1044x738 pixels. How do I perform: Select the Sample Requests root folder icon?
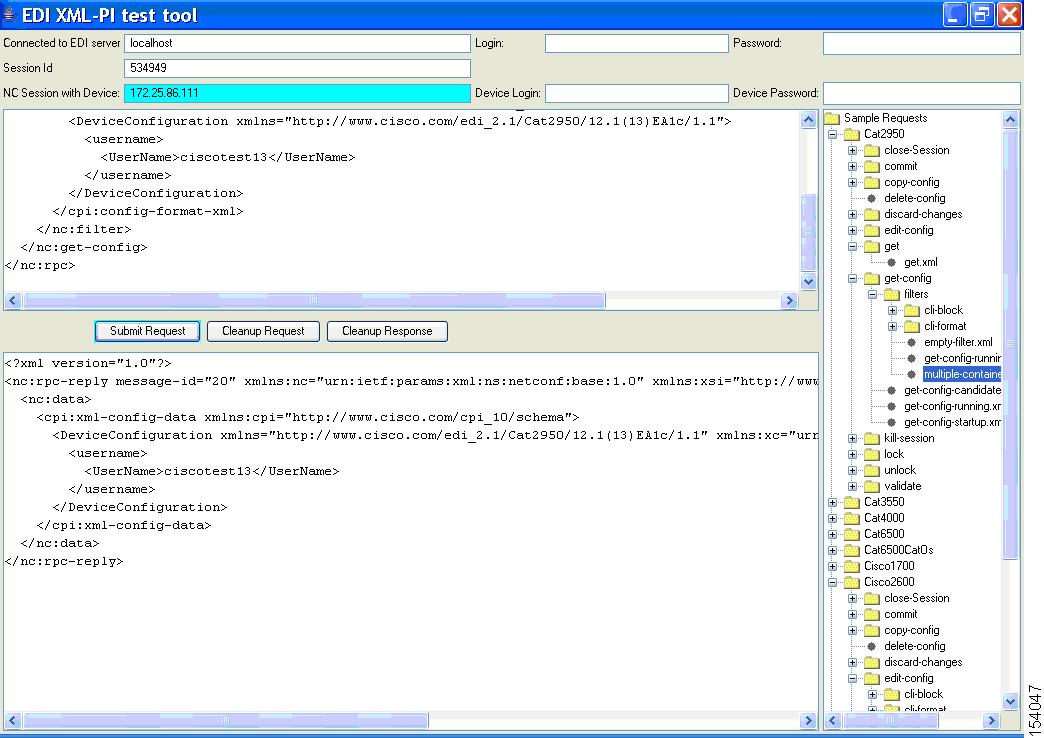coord(832,119)
